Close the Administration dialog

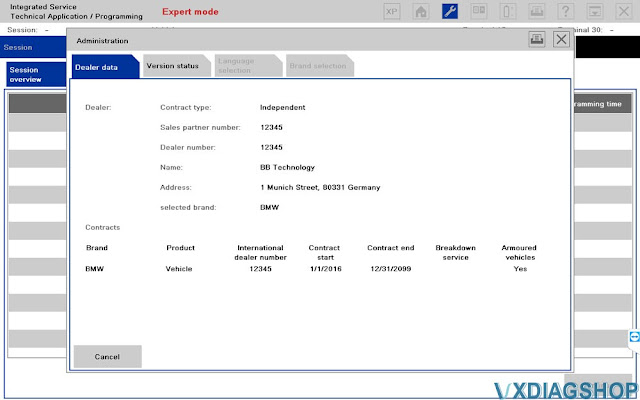[561, 40]
